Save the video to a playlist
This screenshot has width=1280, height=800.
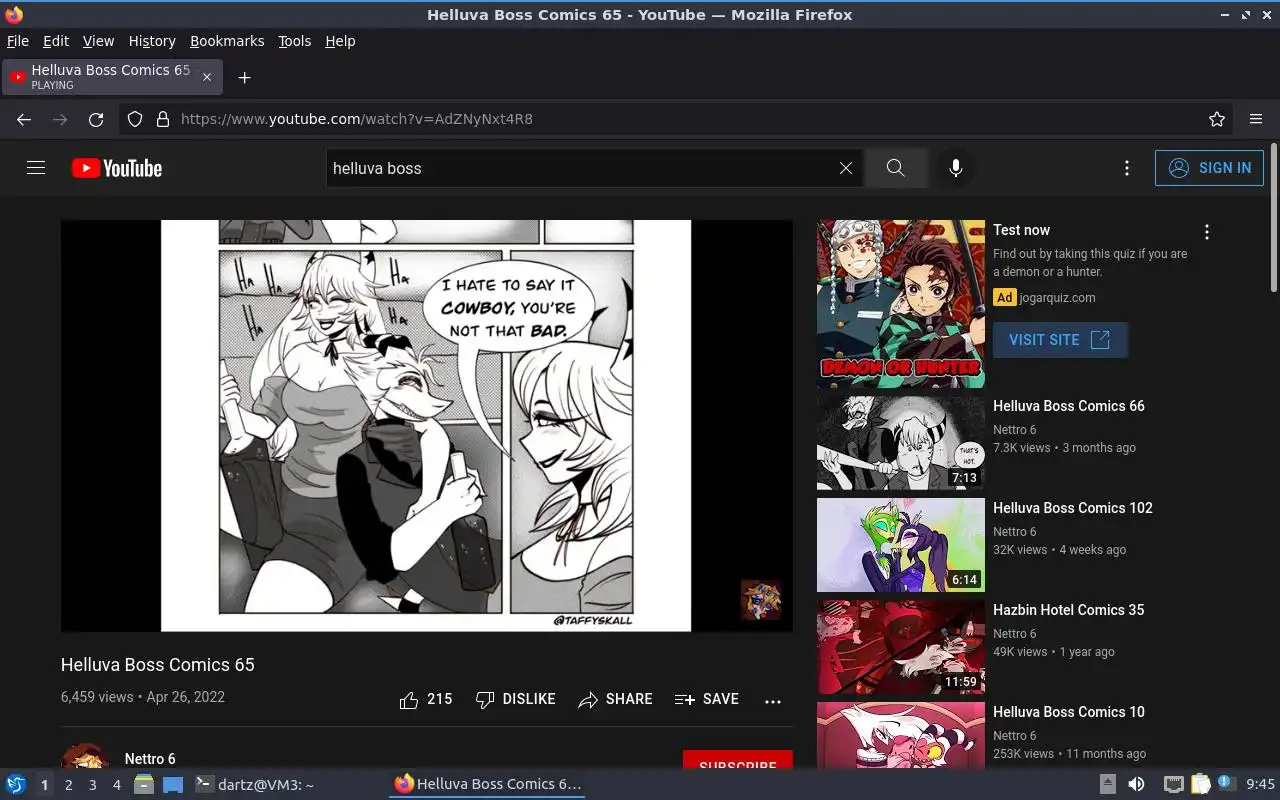tap(707, 700)
